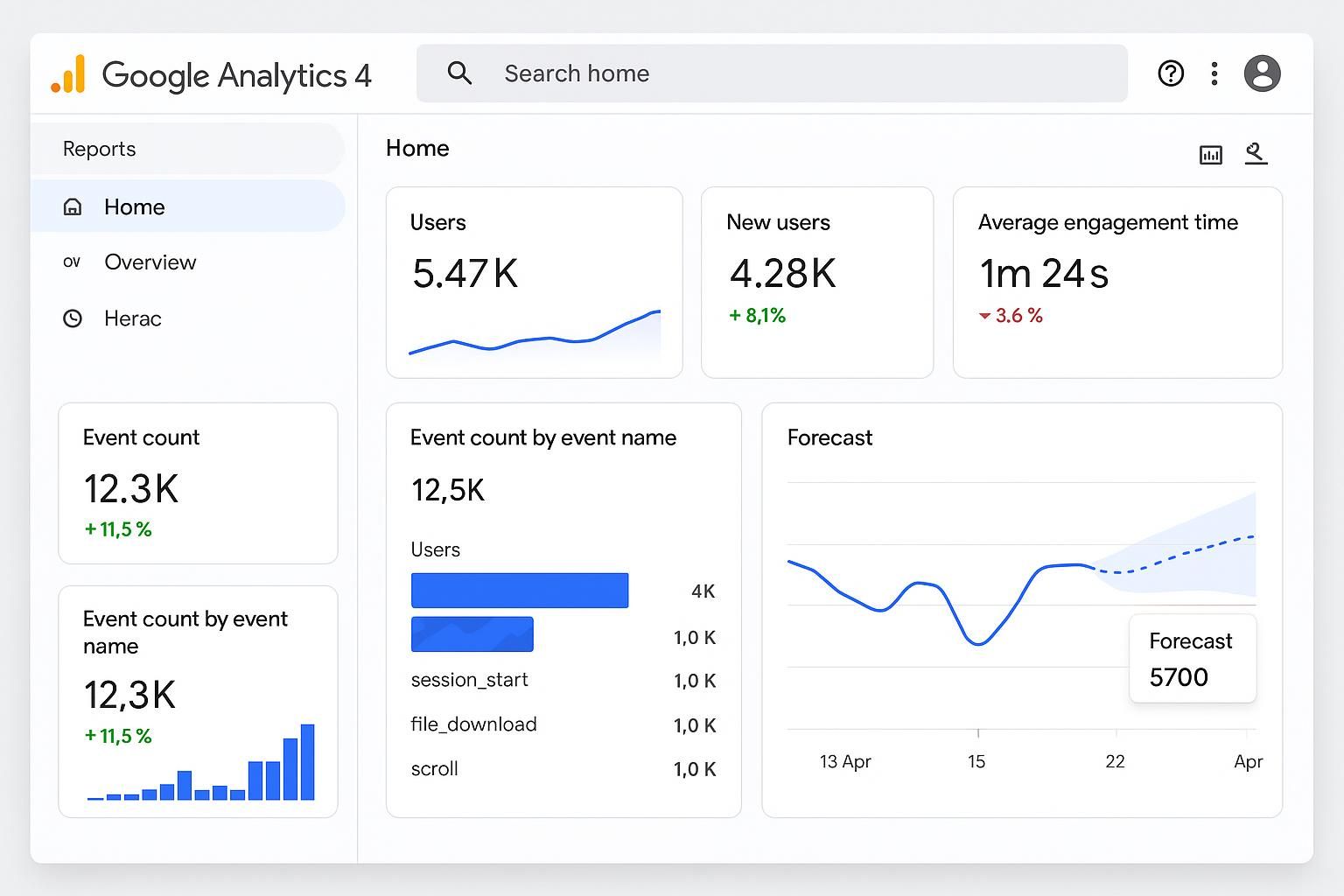Click the 15 axis label
This screenshot has width=1344, height=896.
tap(976, 761)
